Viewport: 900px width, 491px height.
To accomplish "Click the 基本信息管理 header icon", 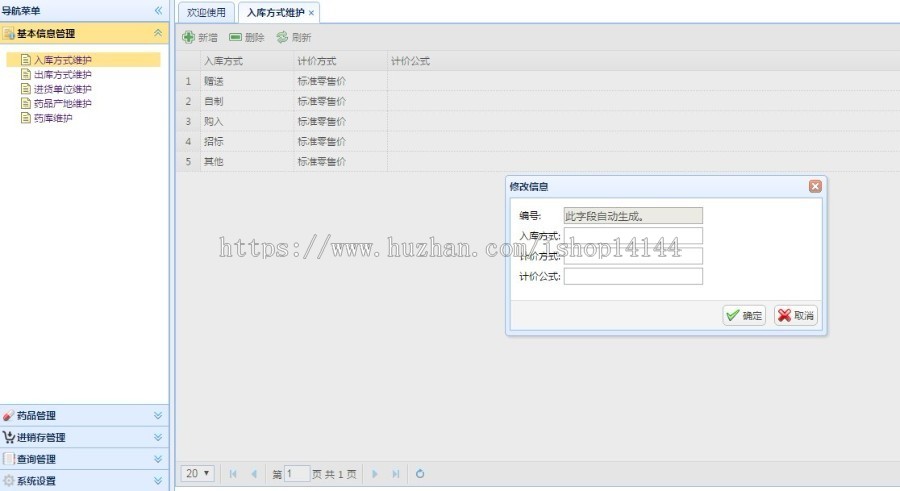I will (8, 33).
